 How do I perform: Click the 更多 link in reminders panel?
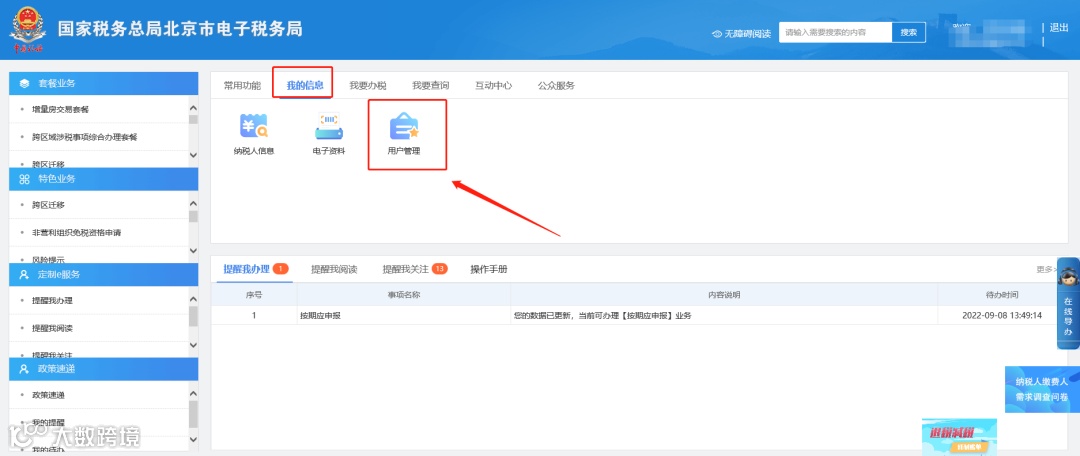tap(1046, 270)
